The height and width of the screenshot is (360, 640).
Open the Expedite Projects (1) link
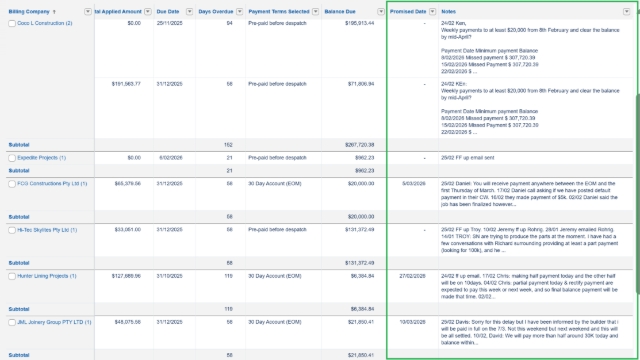(x=41, y=158)
